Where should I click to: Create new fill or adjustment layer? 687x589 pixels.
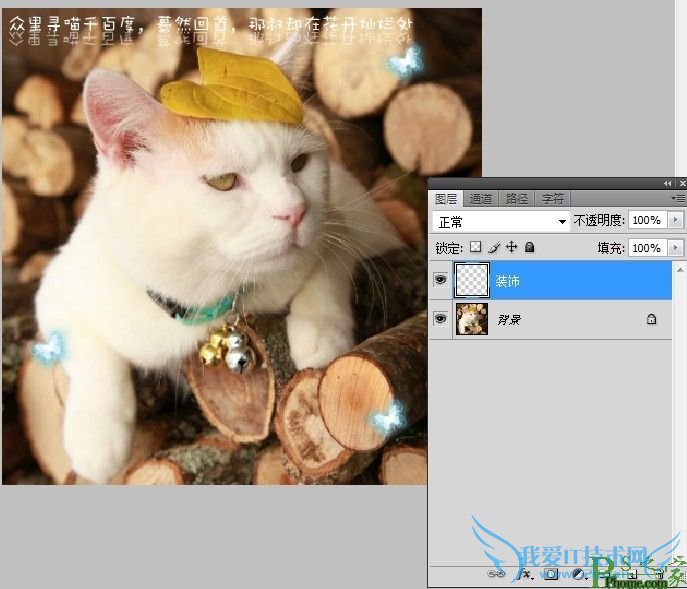(579, 574)
